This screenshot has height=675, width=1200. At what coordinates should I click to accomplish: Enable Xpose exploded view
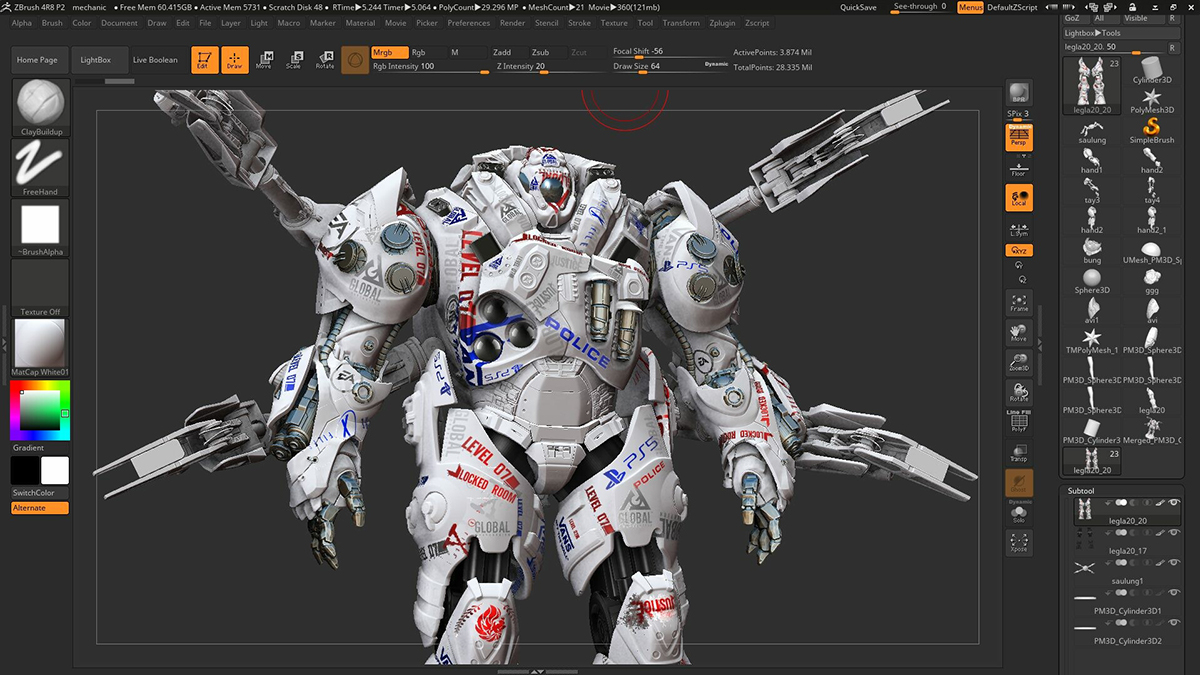[x=1019, y=543]
